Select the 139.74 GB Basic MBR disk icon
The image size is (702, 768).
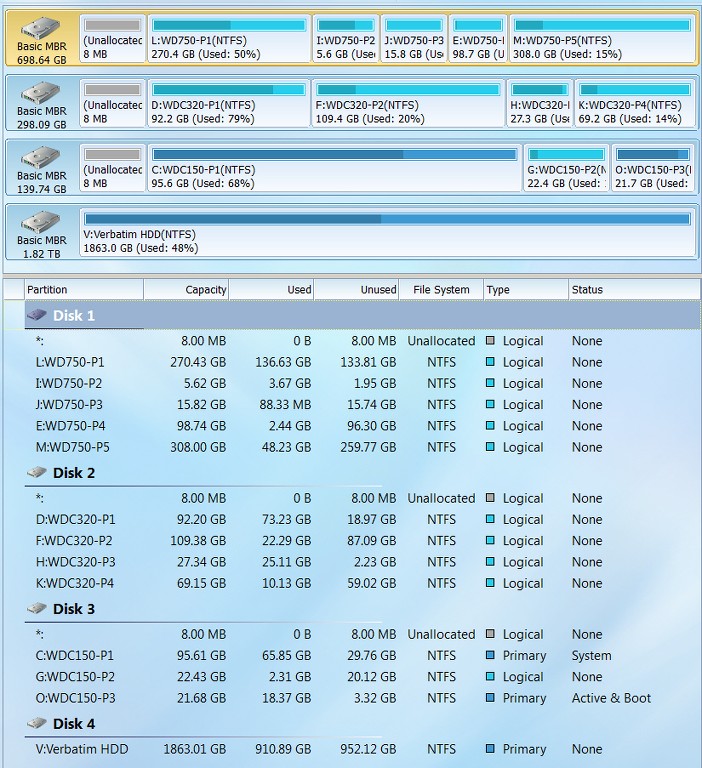40,157
